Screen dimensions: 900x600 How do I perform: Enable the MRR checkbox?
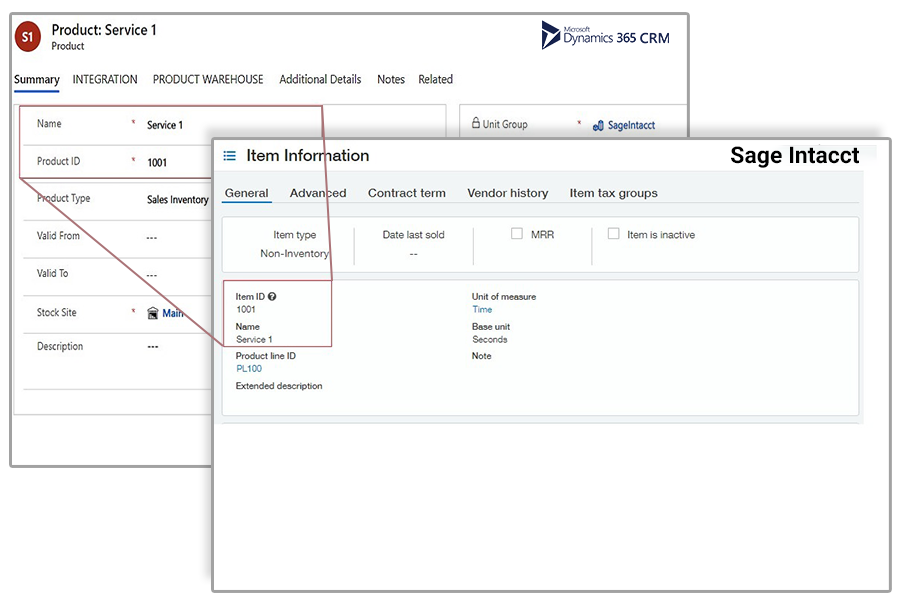point(517,234)
